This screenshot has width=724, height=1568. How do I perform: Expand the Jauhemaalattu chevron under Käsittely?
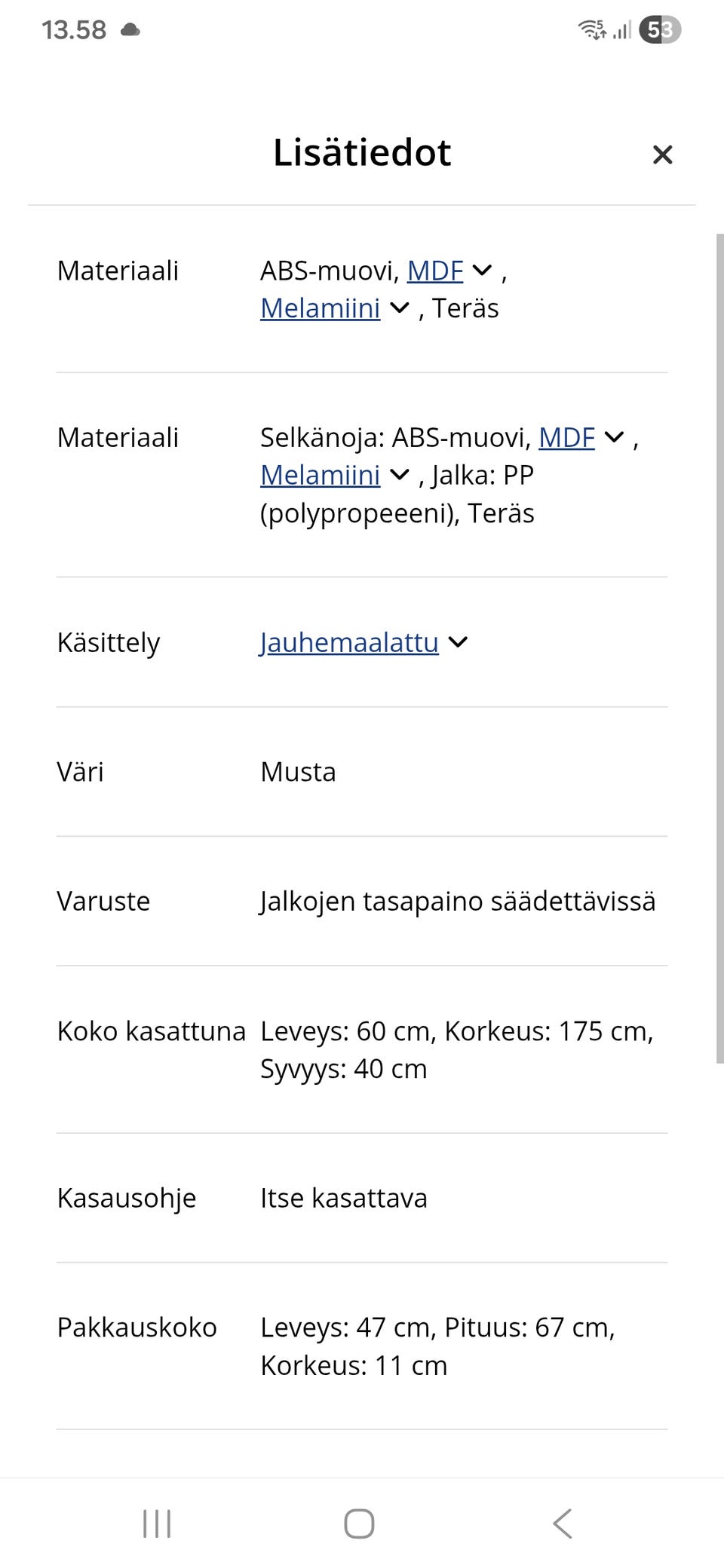[459, 643]
